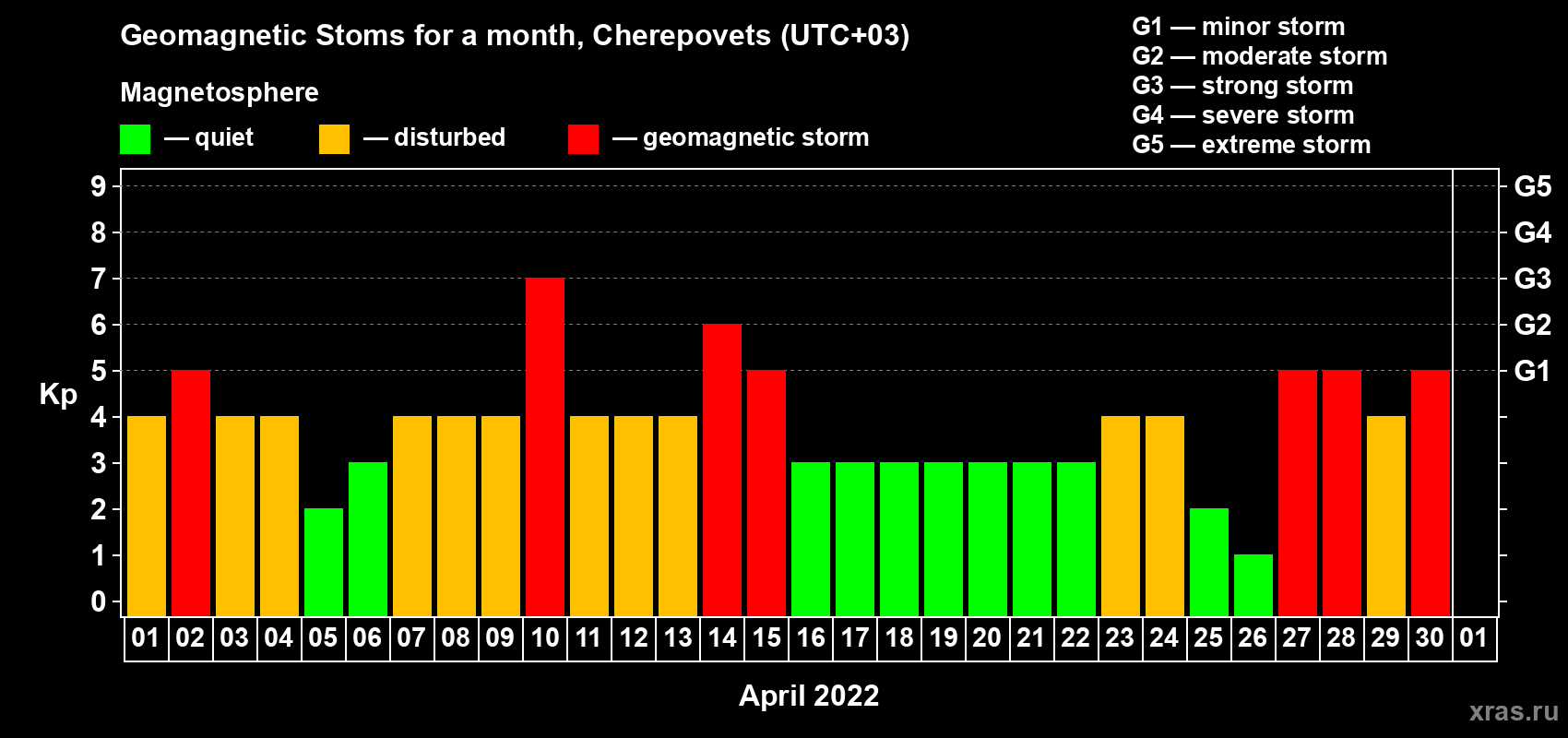The height and width of the screenshot is (738, 1568).
Task: Click the Kp axis value '9'
Action: click(x=99, y=186)
